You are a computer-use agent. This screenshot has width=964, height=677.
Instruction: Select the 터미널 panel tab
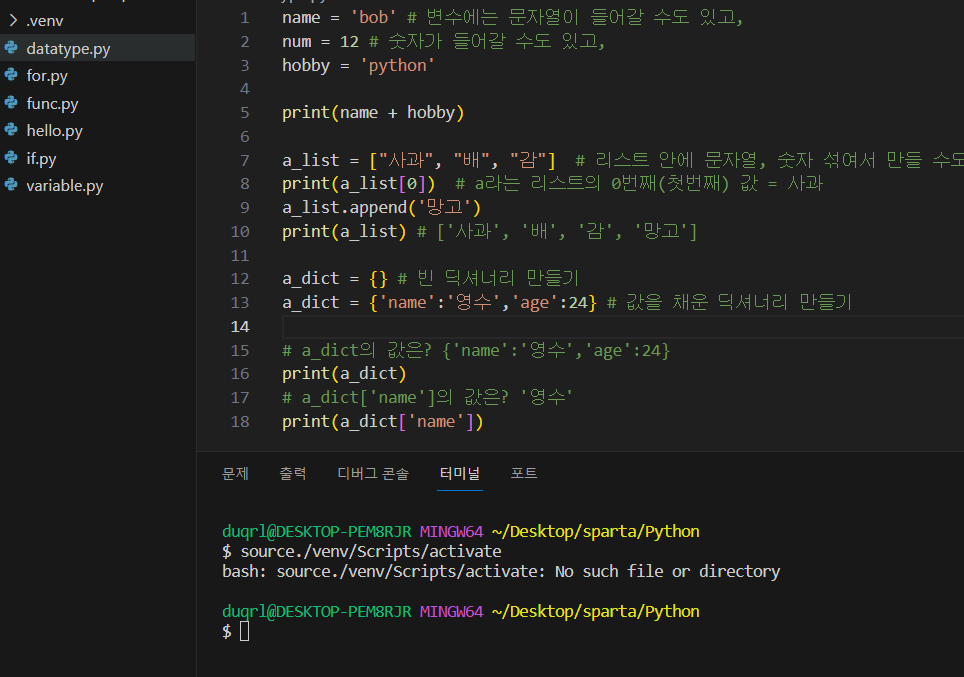click(460, 473)
